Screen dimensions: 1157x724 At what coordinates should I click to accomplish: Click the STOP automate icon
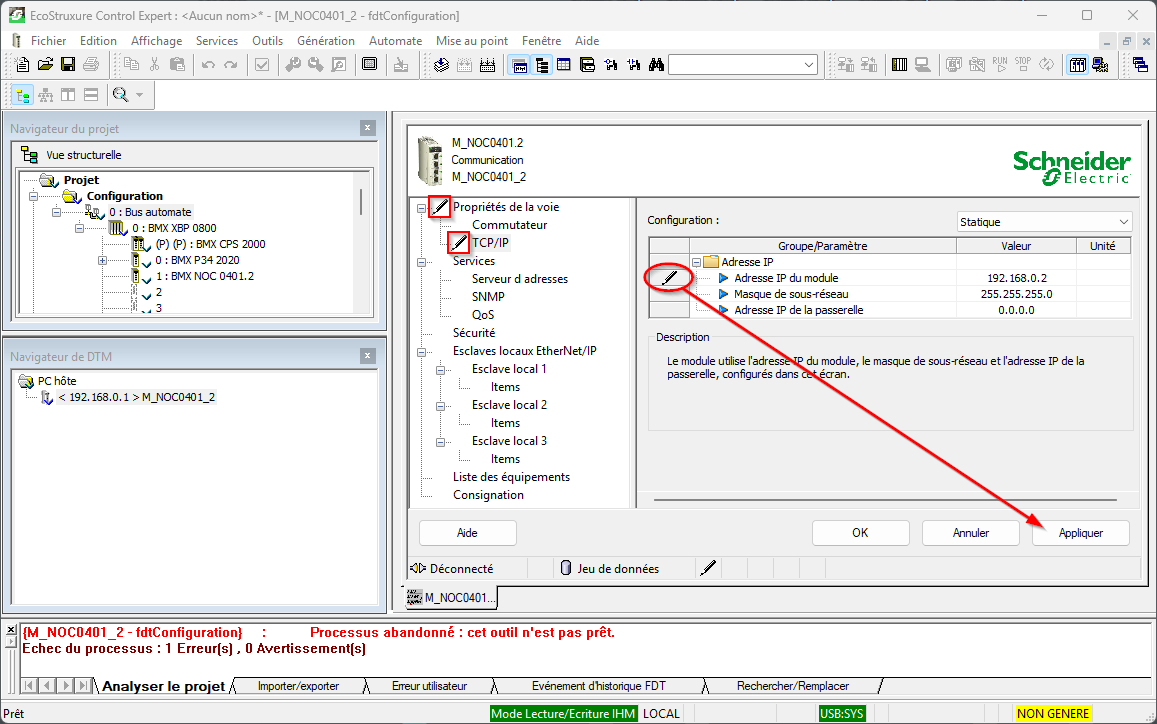click(1023, 65)
